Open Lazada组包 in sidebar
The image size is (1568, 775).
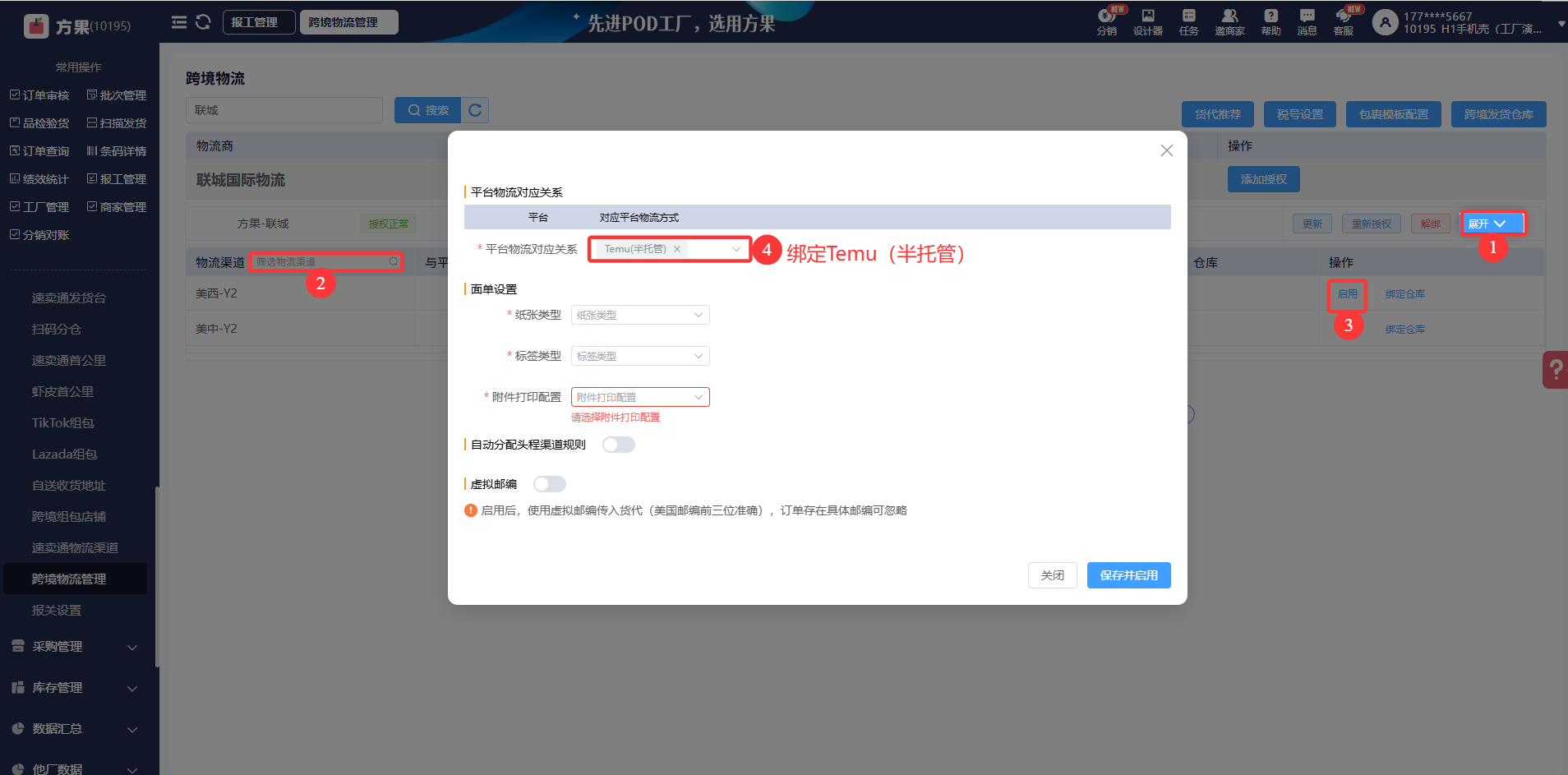pyautogui.click(x=65, y=454)
